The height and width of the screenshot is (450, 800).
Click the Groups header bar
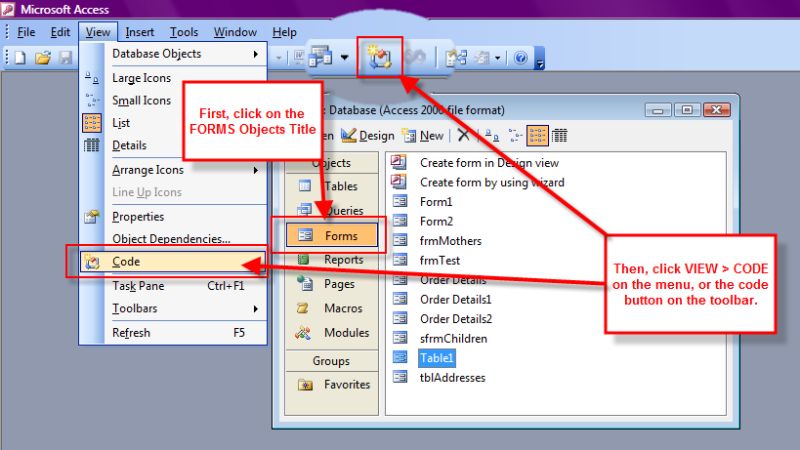(332, 361)
